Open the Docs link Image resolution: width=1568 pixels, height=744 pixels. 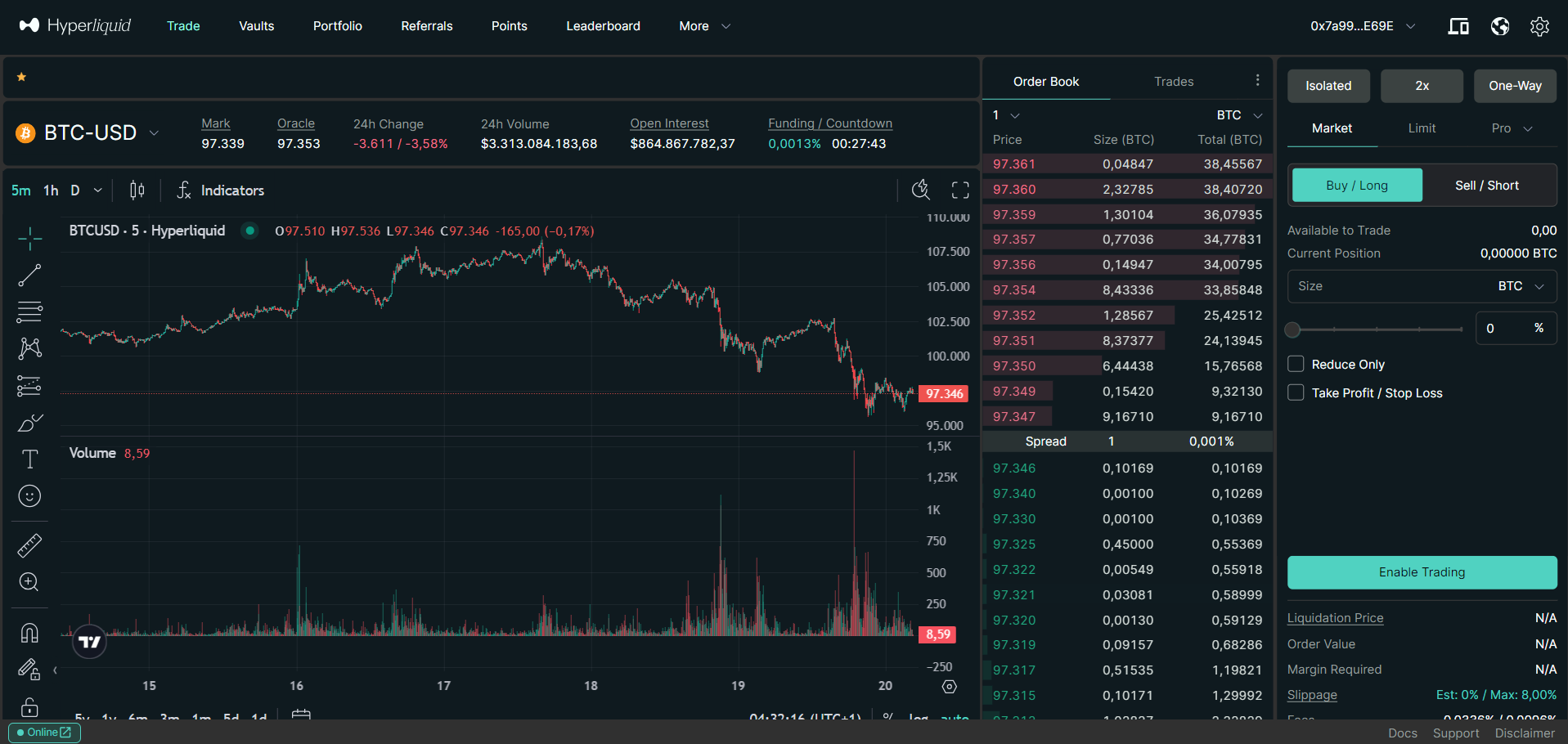pos(1402,733)
